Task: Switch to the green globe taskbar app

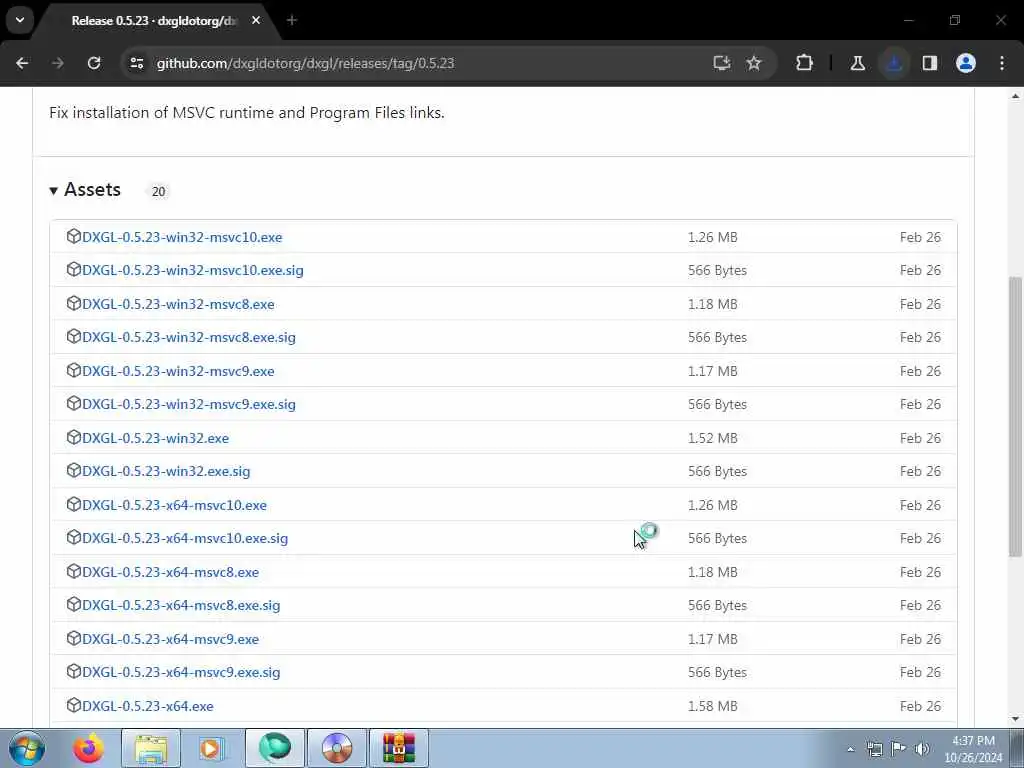Action: tap(274, 748)
